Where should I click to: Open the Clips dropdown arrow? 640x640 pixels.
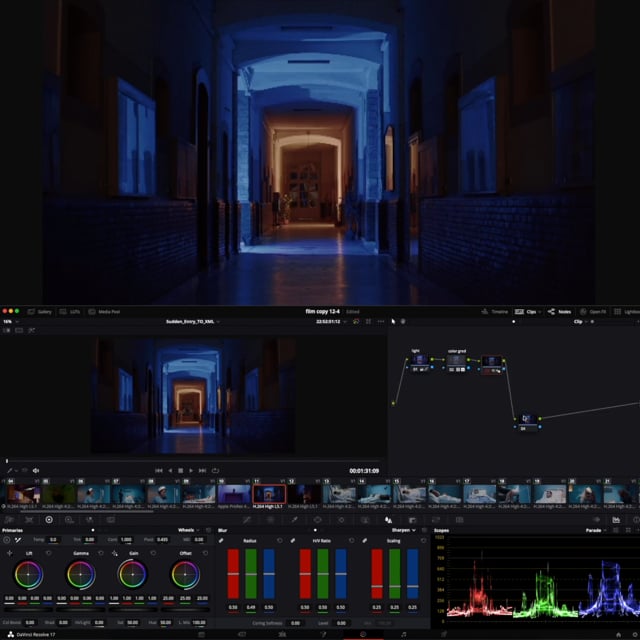pos(540,312)
